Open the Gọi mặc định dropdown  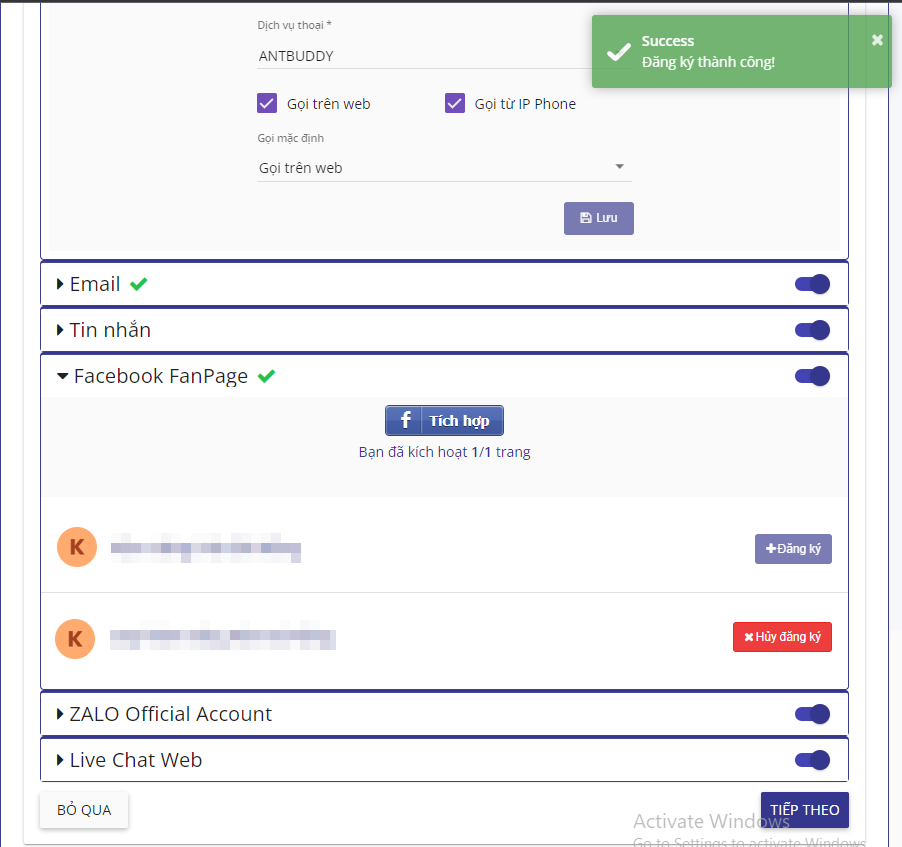(444, 168)
